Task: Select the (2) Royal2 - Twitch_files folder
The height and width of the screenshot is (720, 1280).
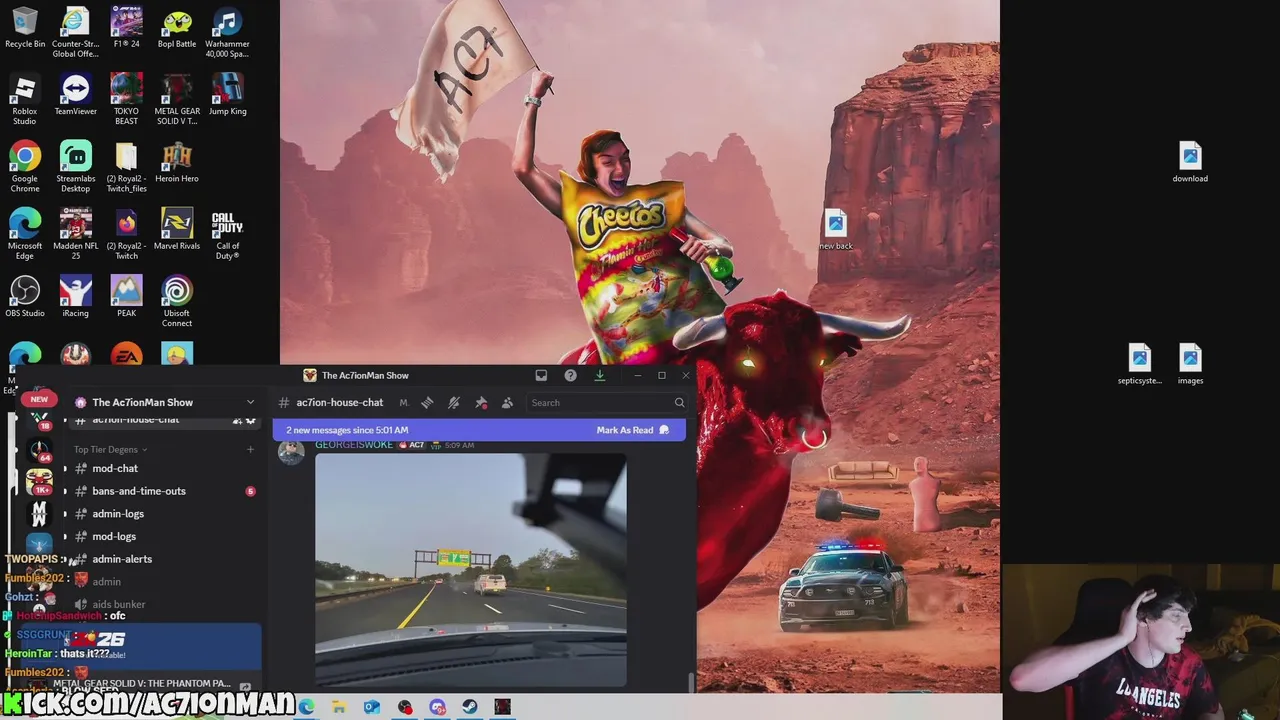Action: pyautogui.click(x=126, y=167)
